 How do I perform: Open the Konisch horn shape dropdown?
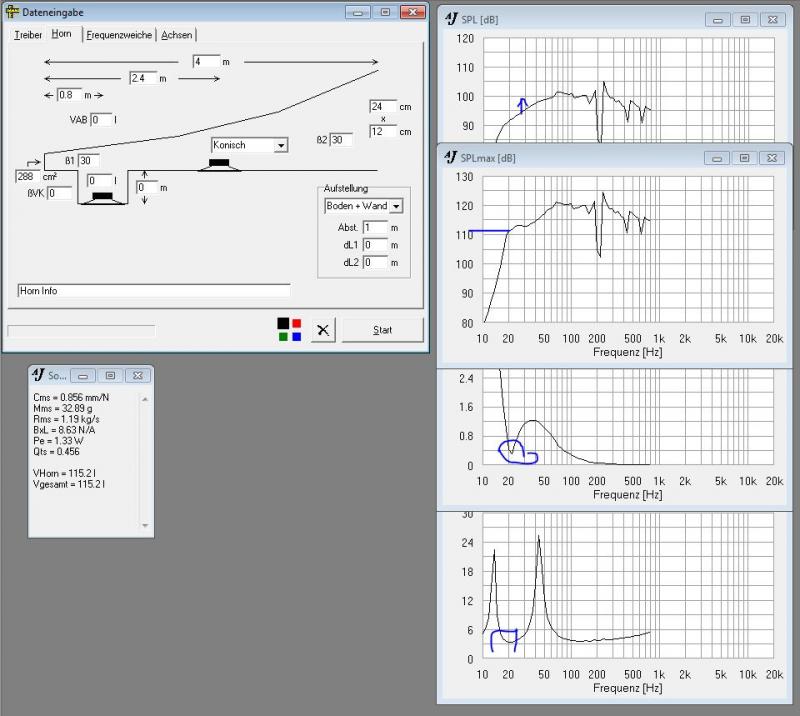point(280,145)
